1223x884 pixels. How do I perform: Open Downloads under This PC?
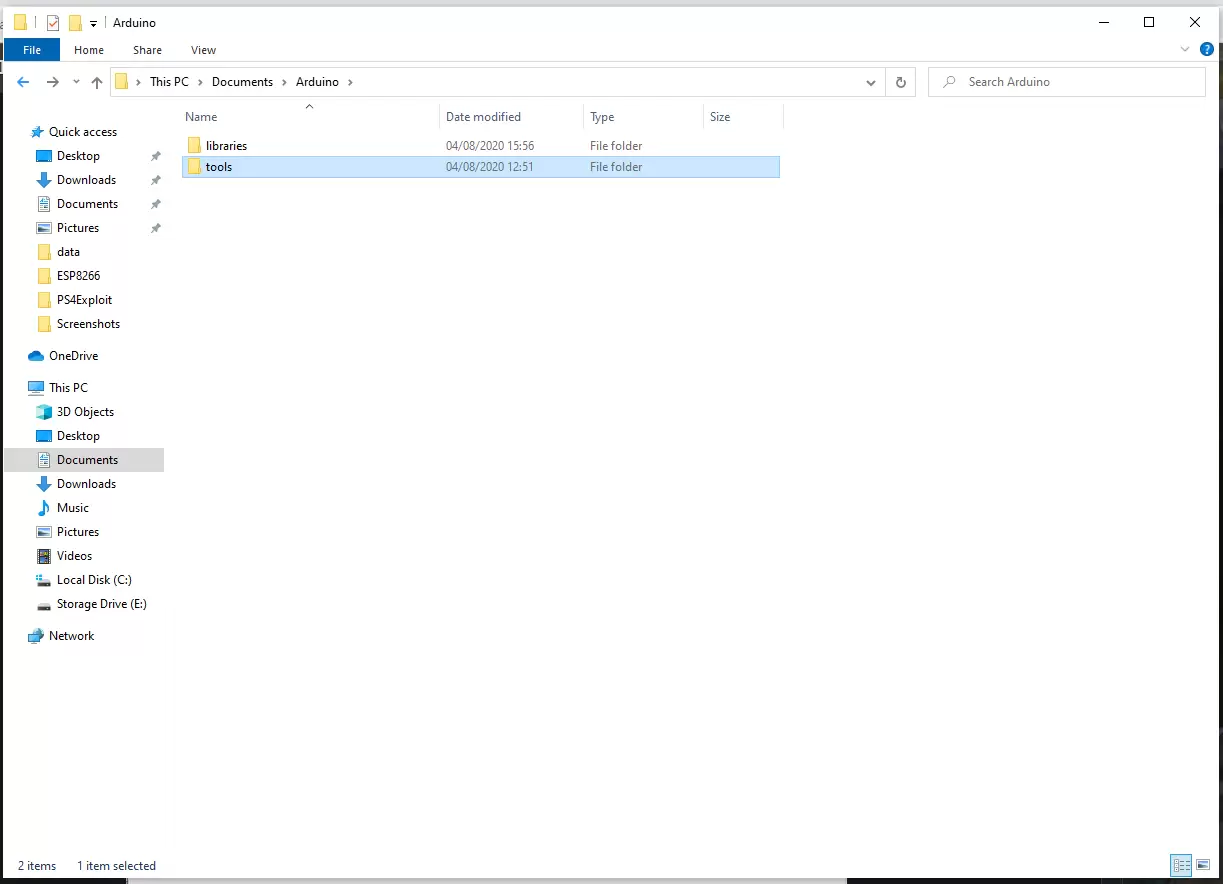86,484
